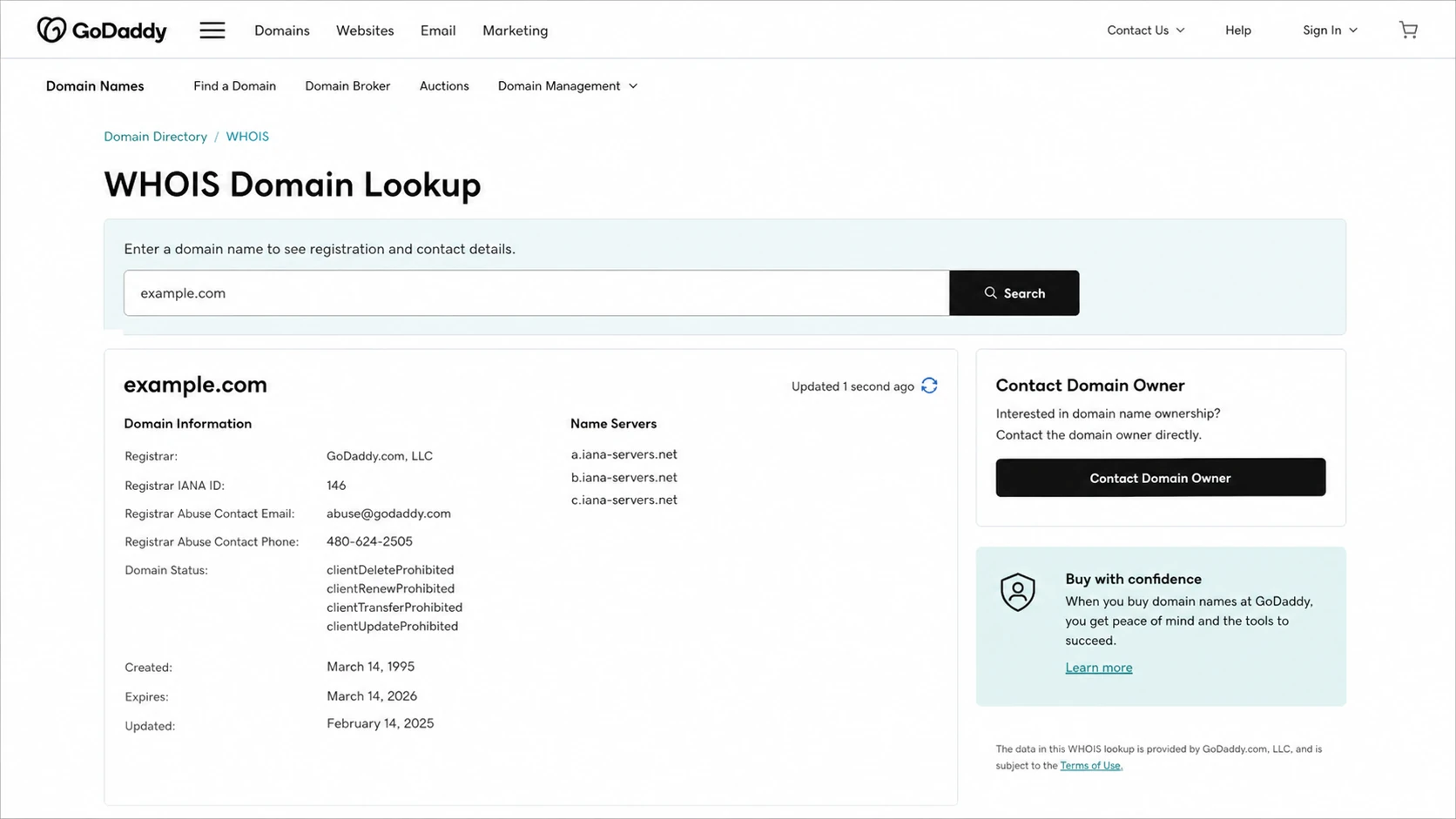This screenshot has height=819, width=1456.
Task: Follow the WHOIS breadcrumb link
Action: pyautogui.click(x=247, y=137)
